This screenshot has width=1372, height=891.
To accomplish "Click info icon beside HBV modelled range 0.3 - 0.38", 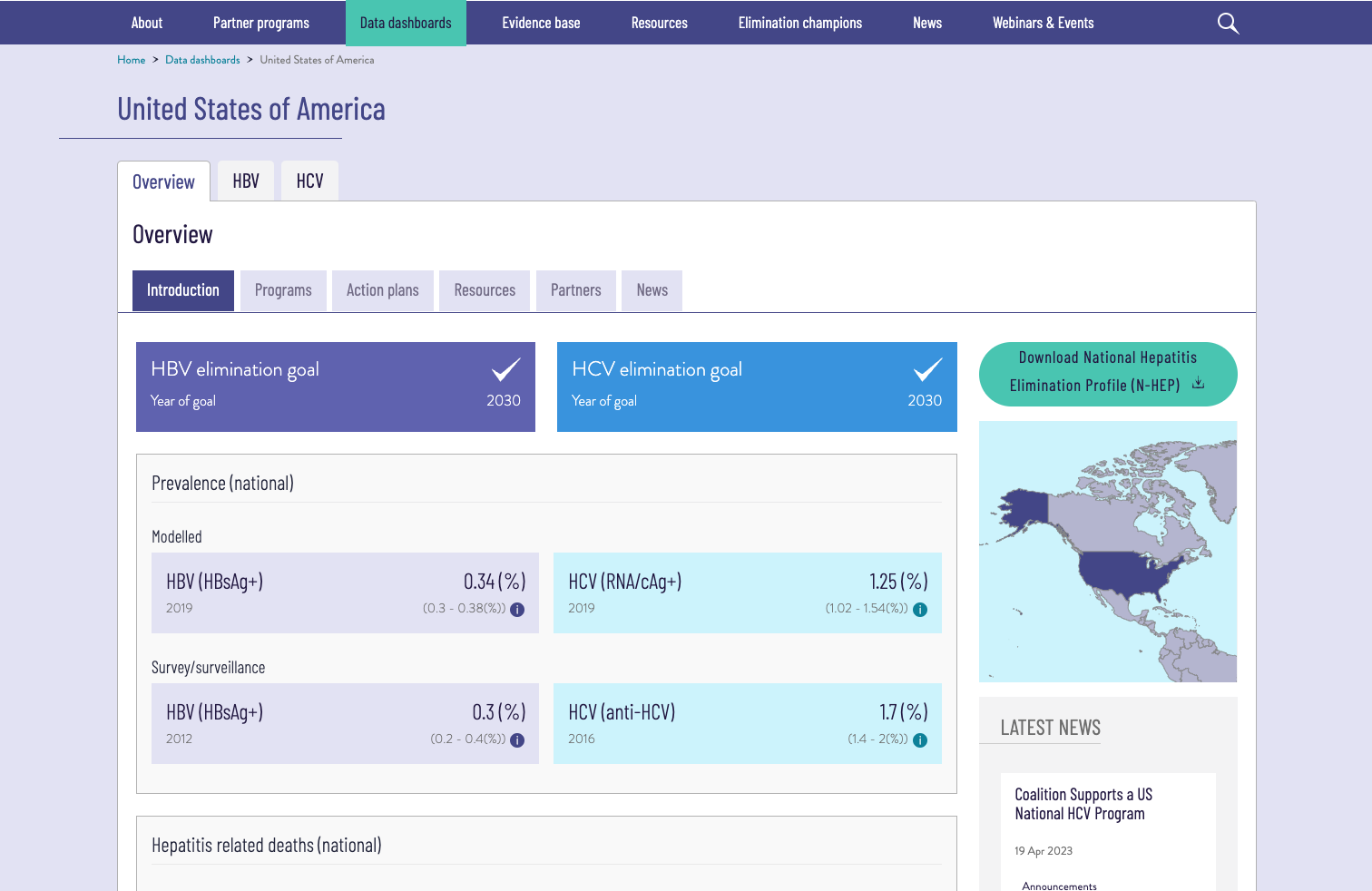I will coord(517,610).
